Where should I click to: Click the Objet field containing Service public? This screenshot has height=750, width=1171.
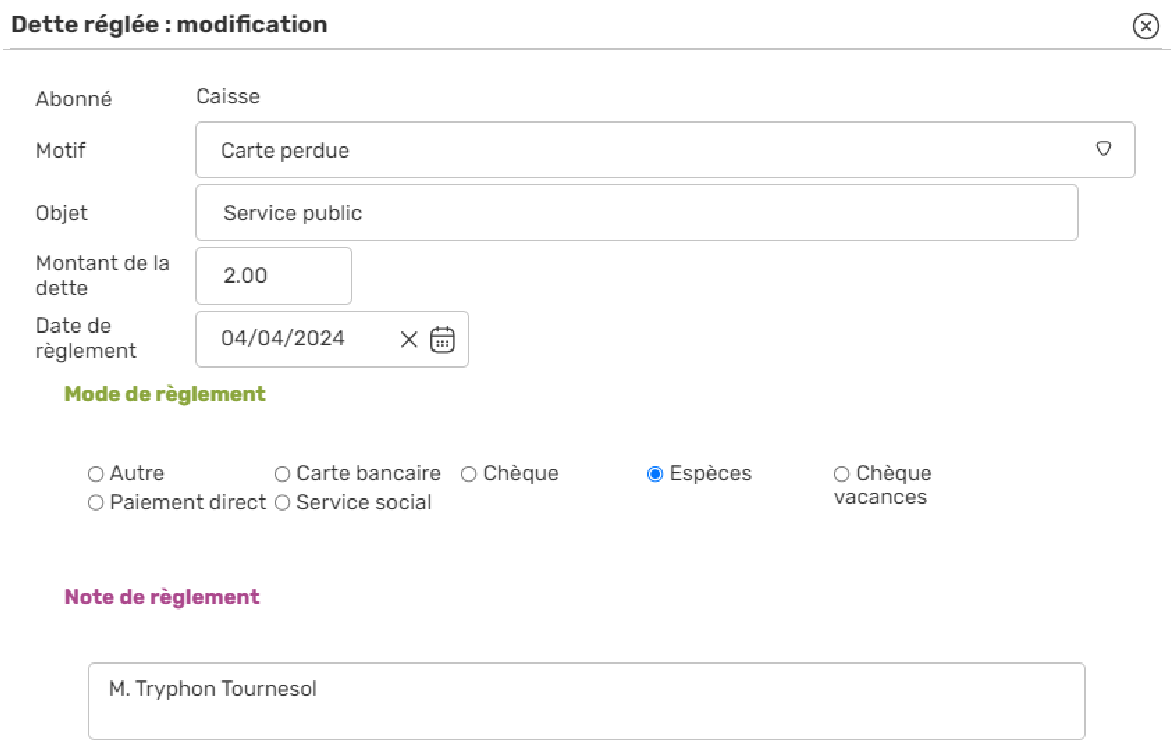636,213
